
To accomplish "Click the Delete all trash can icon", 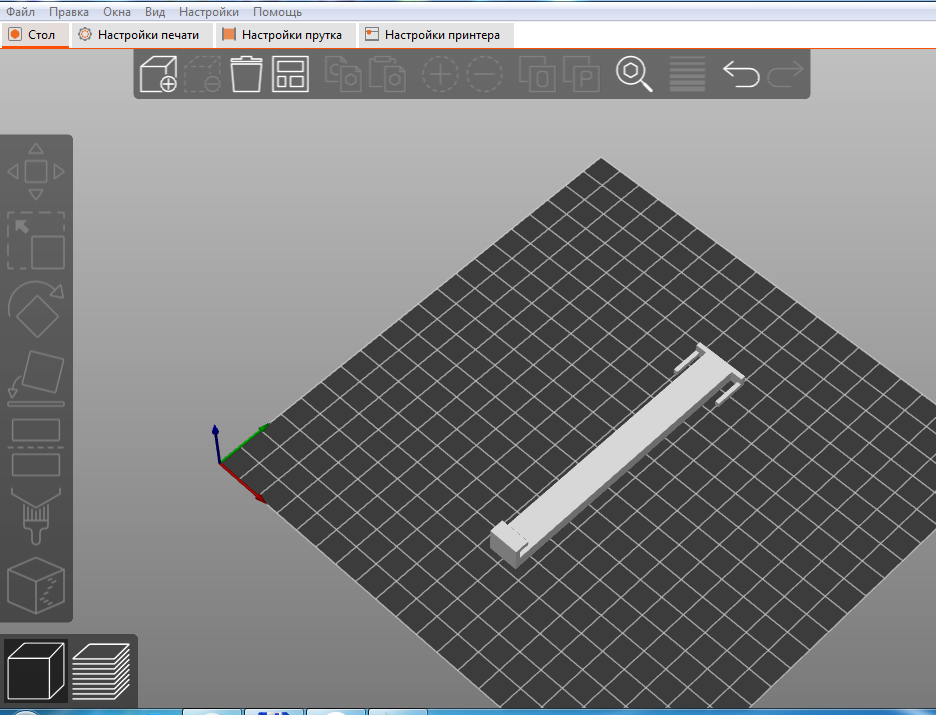I will click(x=246, y=75).
